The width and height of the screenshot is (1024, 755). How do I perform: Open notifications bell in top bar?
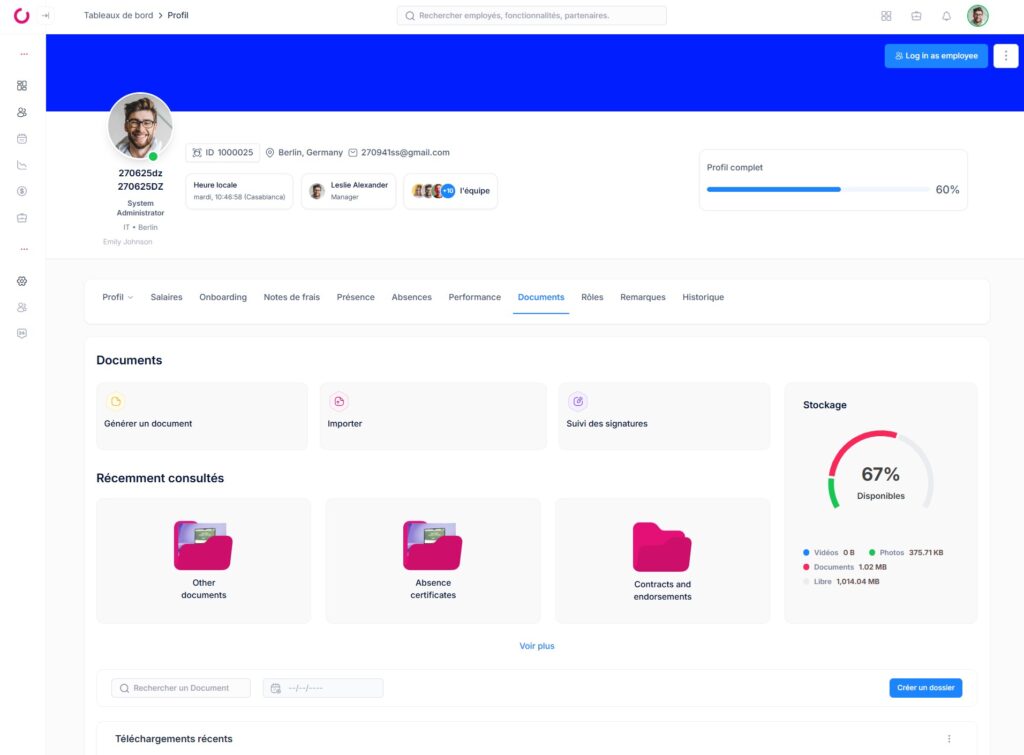click(x=946, y=16)
